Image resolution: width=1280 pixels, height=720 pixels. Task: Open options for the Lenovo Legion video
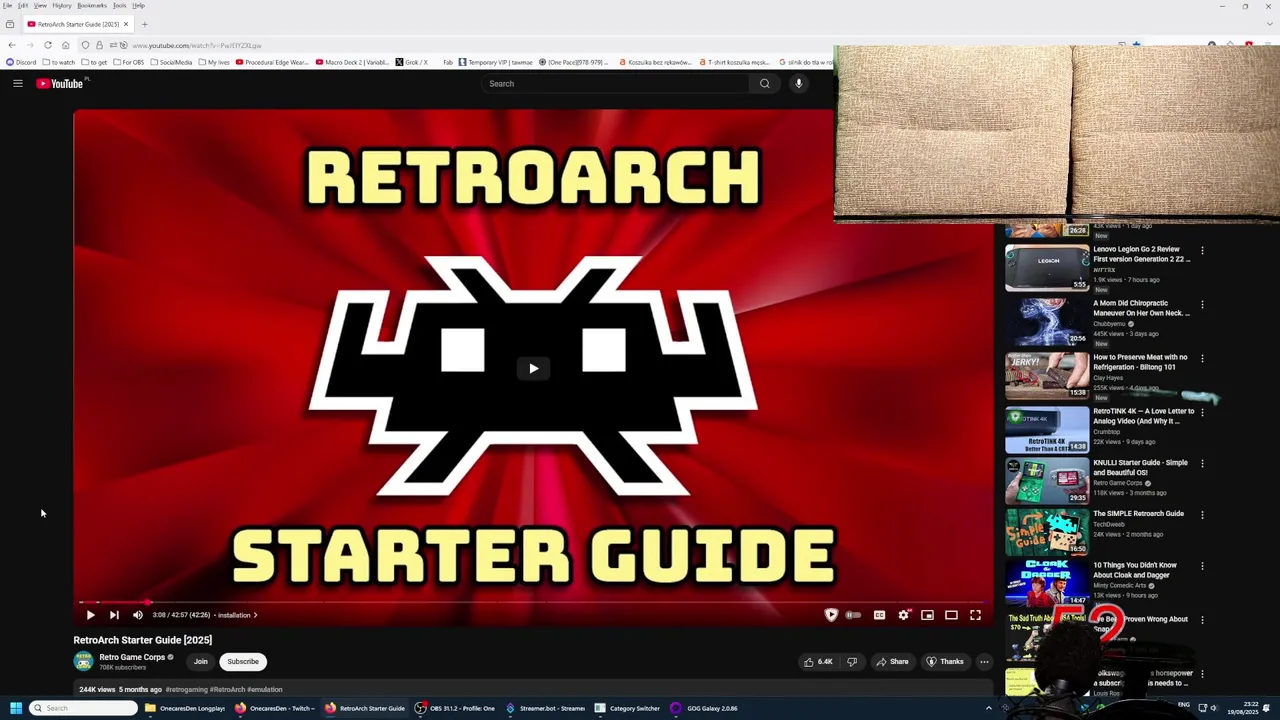click(1202, 251)
